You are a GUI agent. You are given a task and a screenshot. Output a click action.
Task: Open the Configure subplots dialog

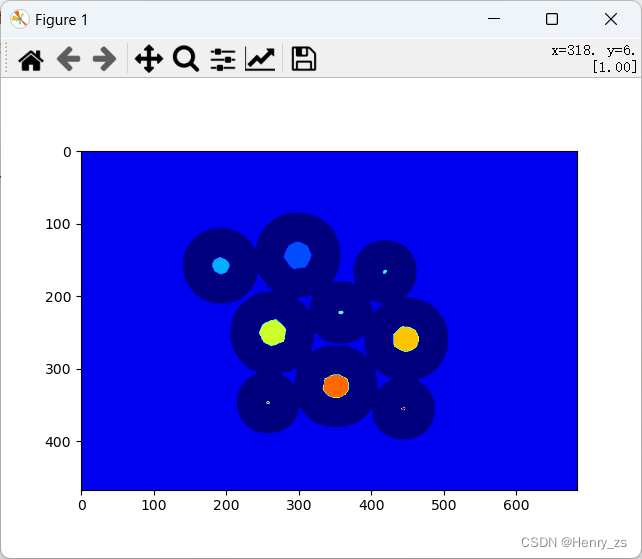coord(223,59)
